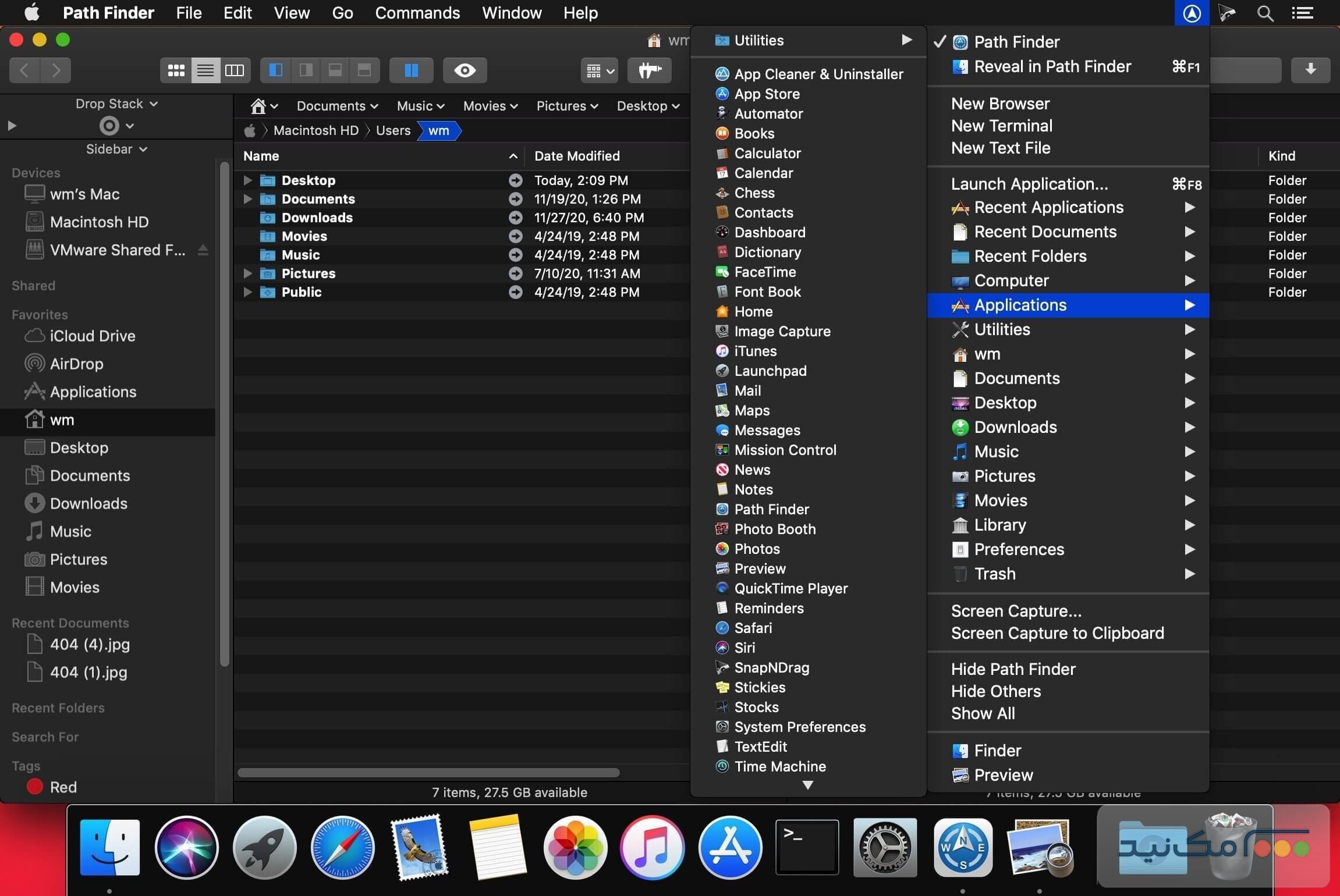1340x896 pixels.
Task: Click the Quick Look eye button
Action: tap(465, 70)
